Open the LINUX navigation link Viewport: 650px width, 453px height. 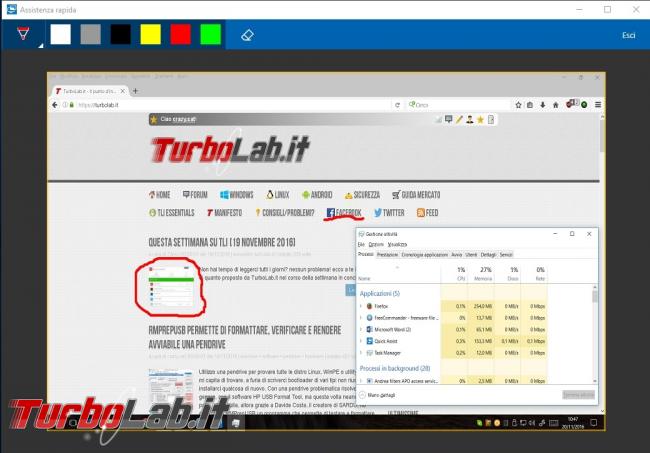[x=278, y=195]
